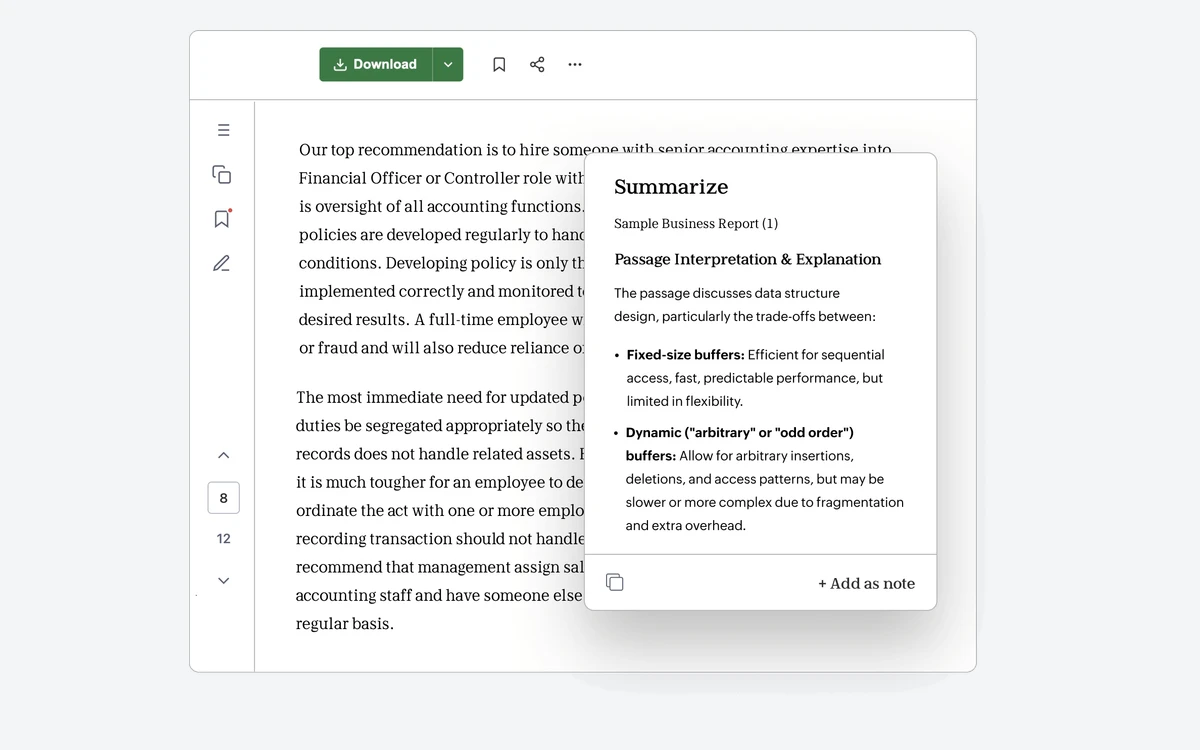Click Passage Interpretation & Explanation heading

point(748,259)
